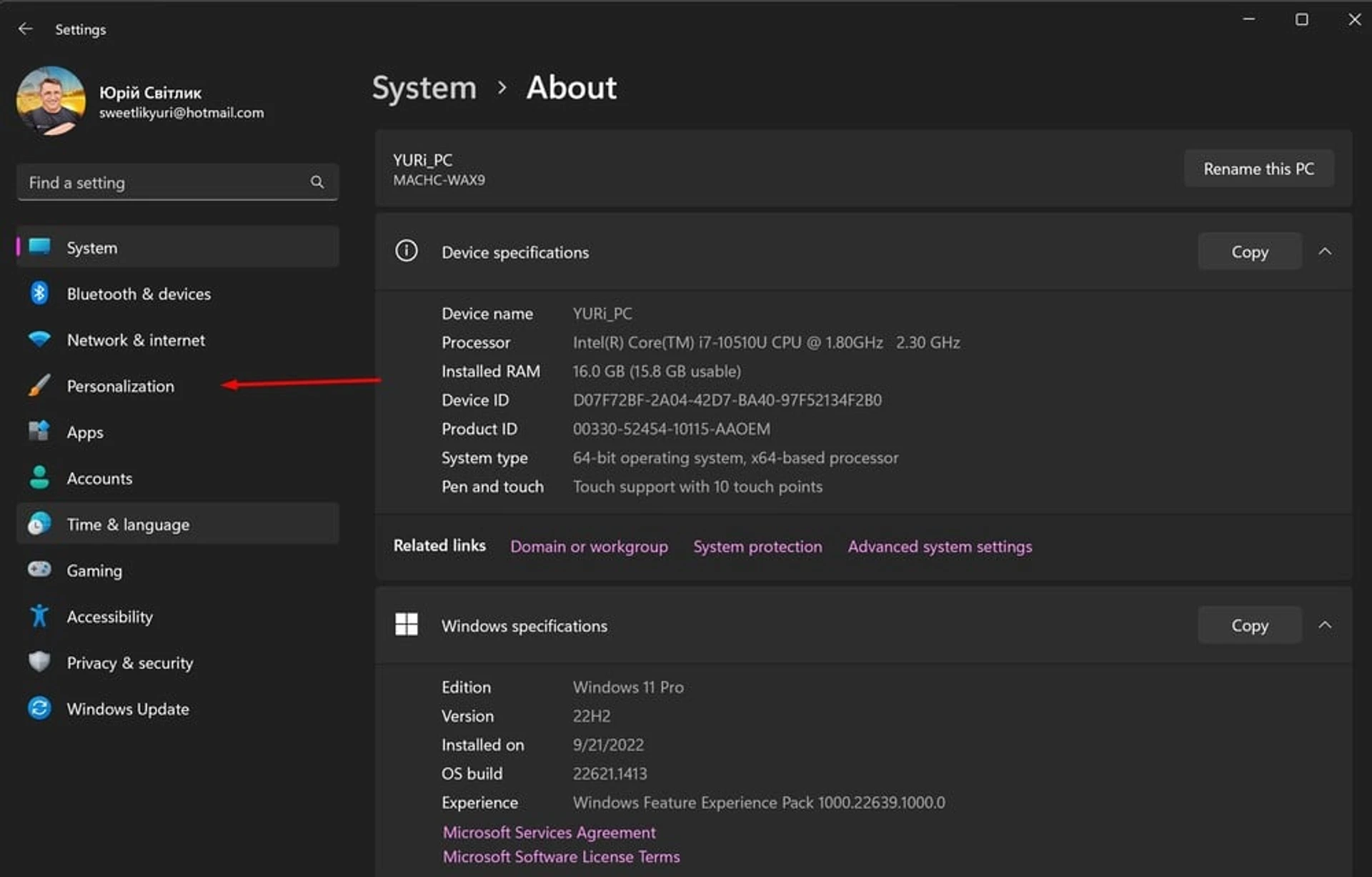Select the System monitor icon in the sidebar

coord(40,247)
